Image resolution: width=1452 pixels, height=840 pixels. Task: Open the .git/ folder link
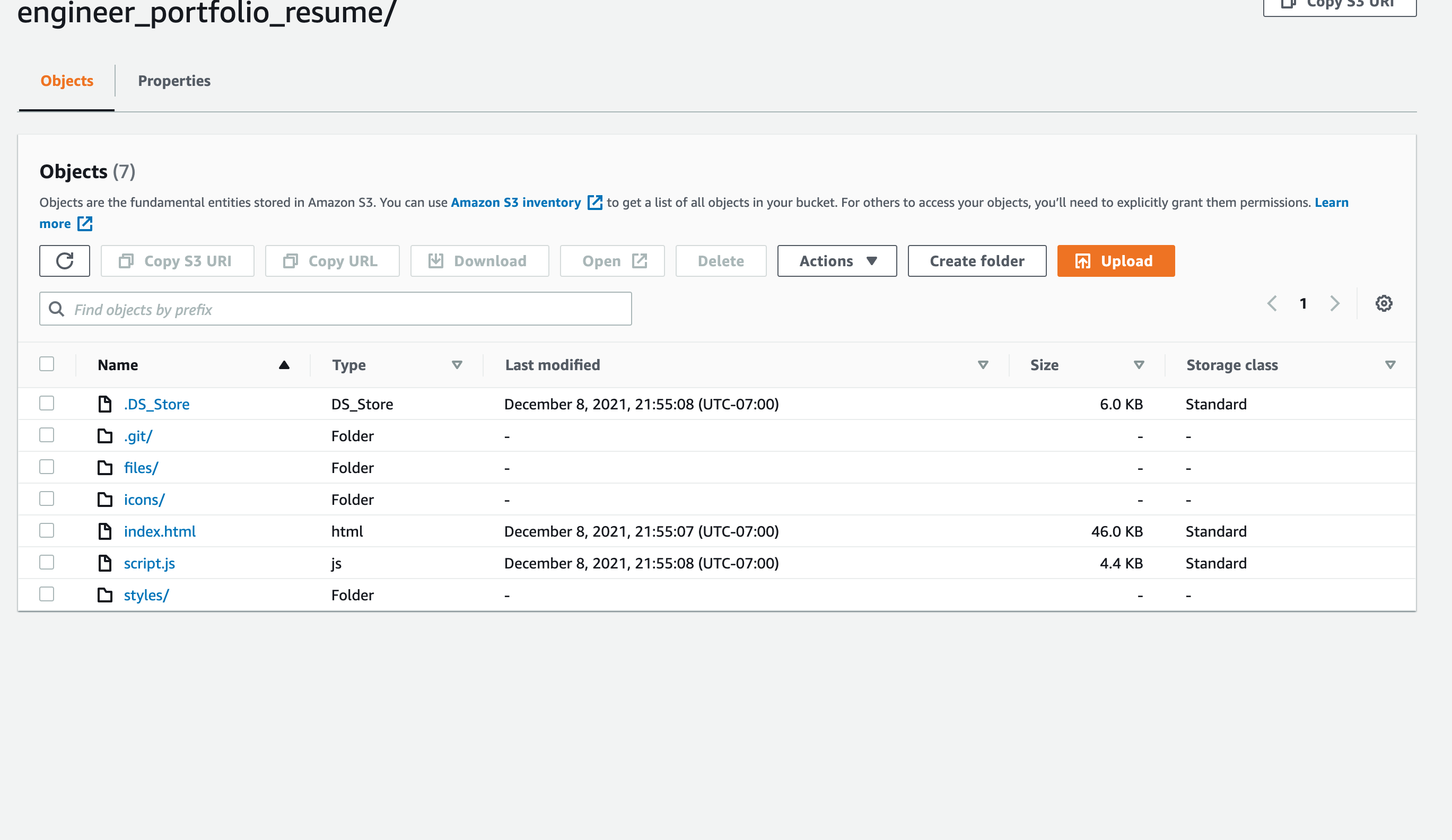[x=138, y=436]
